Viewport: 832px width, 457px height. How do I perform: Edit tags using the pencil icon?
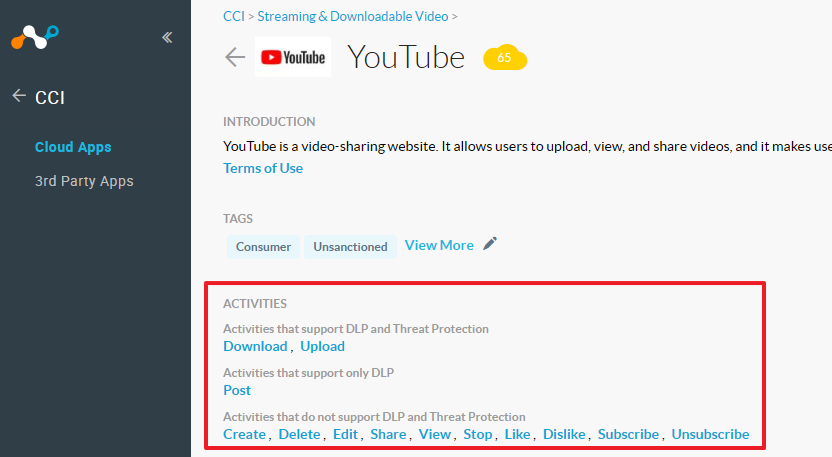click(x=490, y=244)
